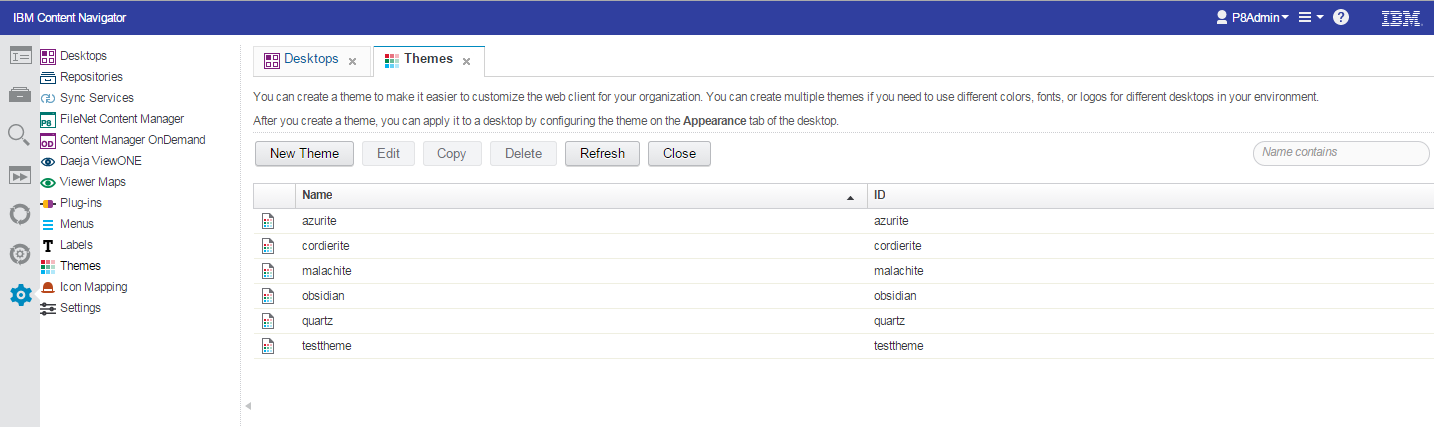Click the cordierite row theme icon
Image resolution: width=1434 pixels, height=427 pixels.
[x=268, y=245]
